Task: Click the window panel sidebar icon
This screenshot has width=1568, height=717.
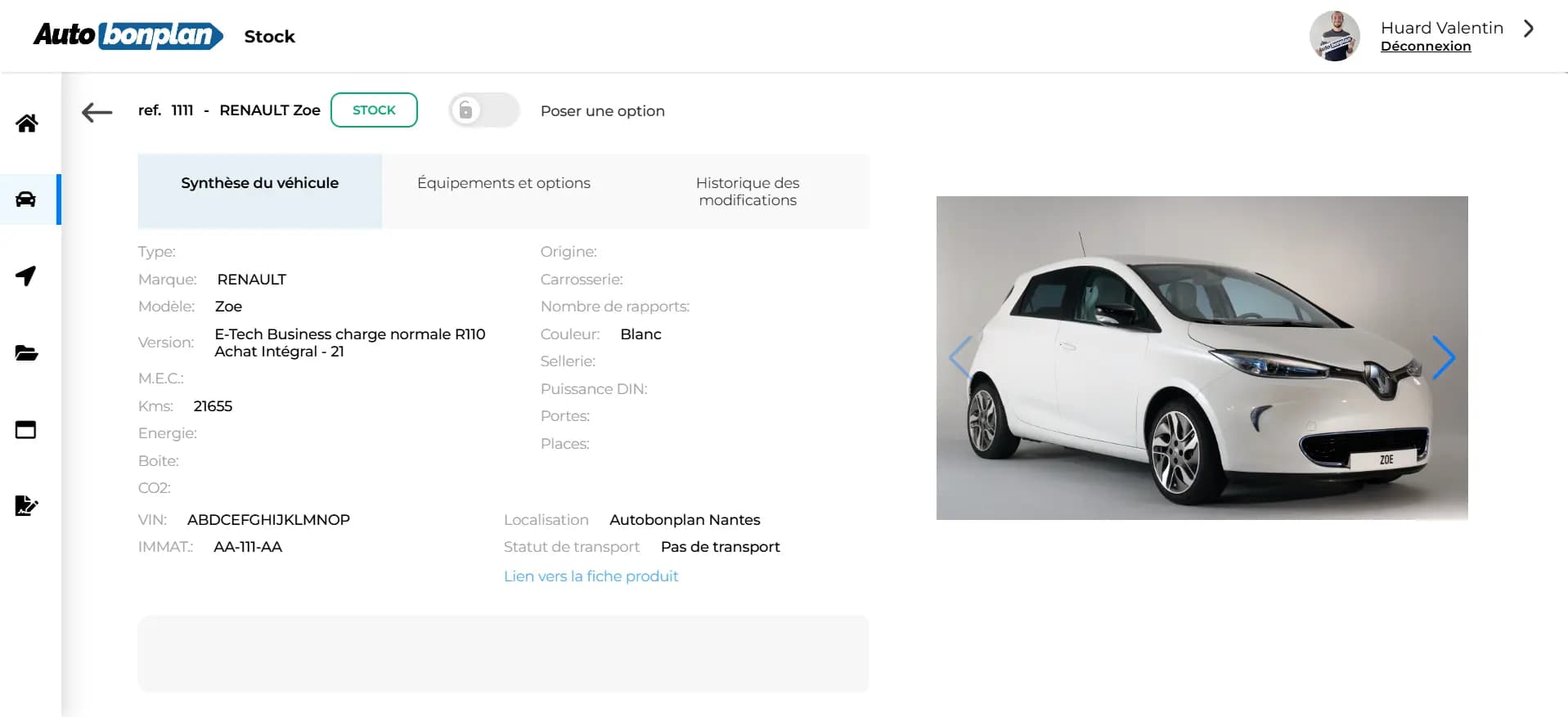Action: [26, 429]
